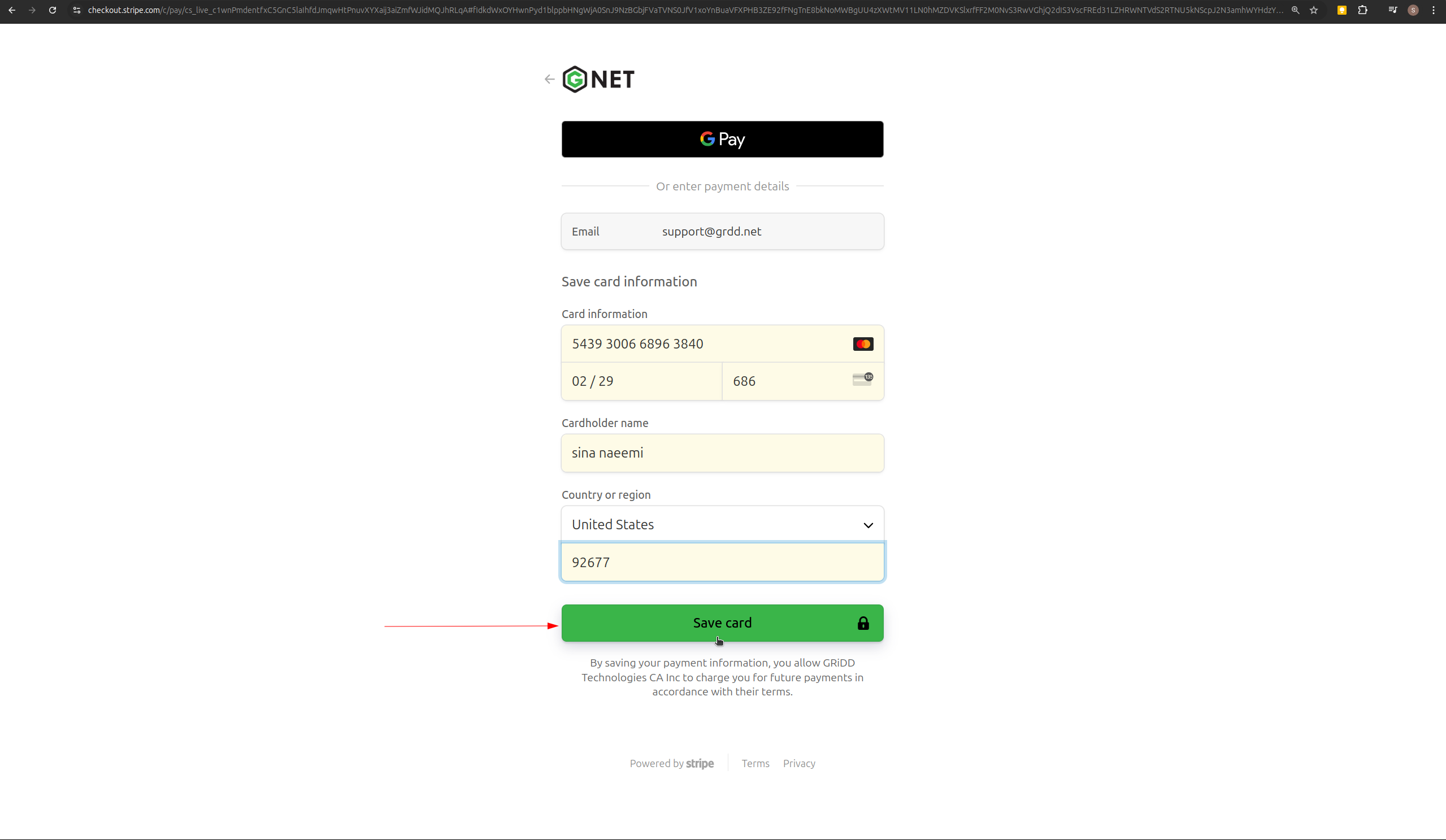Open the Extensions puzzle menu
The width and height of the screenshot is (1446, 840).
(1363, 10)
